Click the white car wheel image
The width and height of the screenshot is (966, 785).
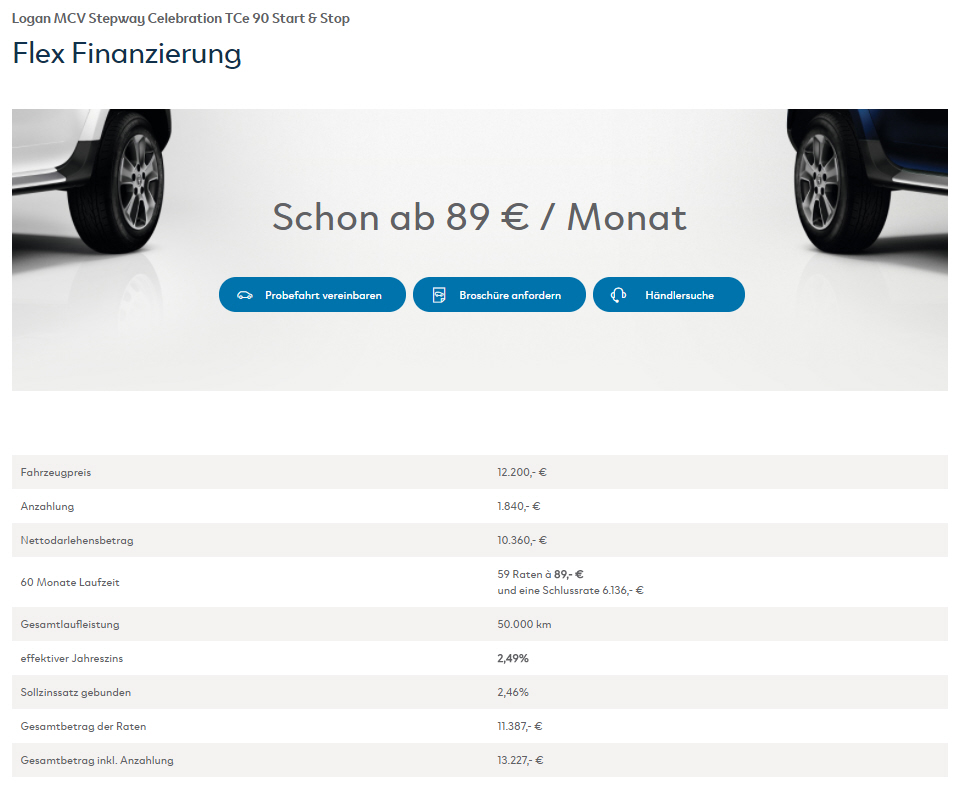tap(92, 182)
